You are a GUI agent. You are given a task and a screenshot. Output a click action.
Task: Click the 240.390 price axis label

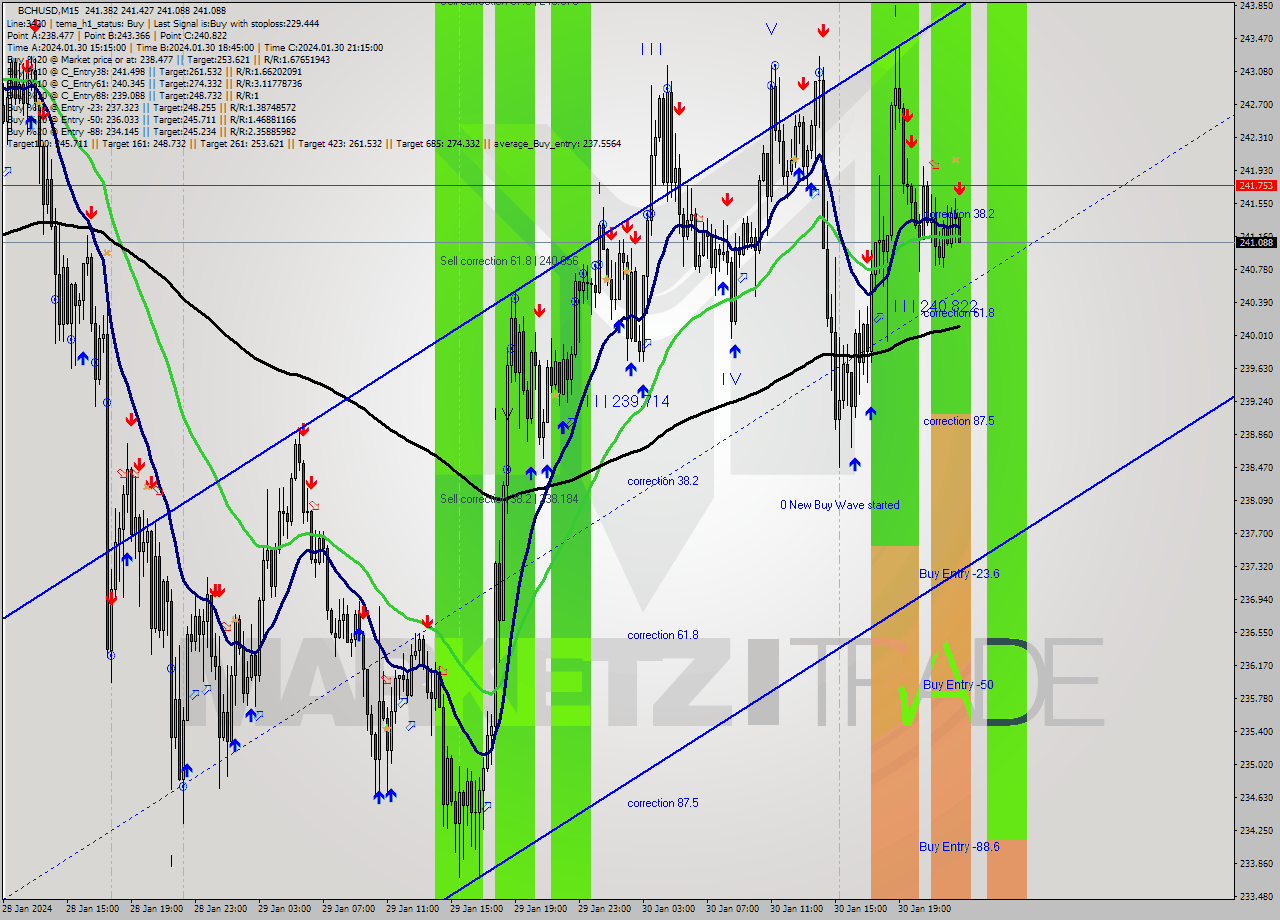coord(1256,303)
